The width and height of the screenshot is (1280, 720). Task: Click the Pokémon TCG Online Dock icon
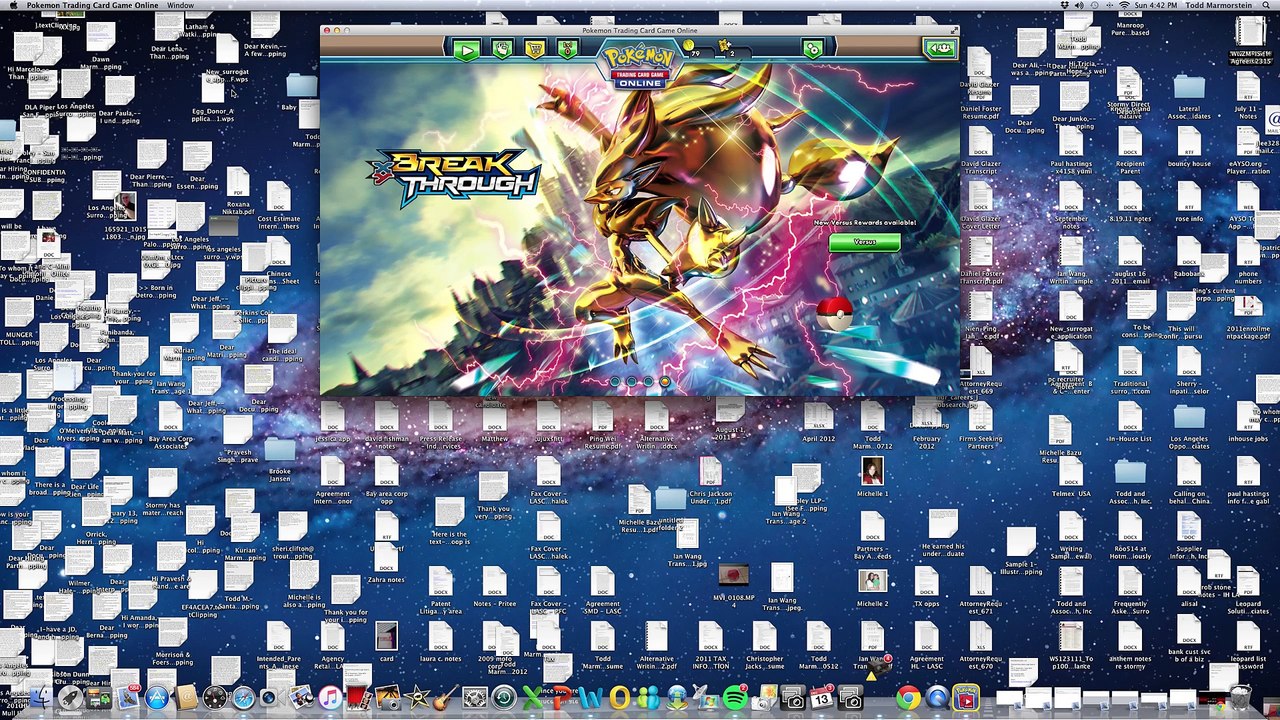tap(966, 697)
